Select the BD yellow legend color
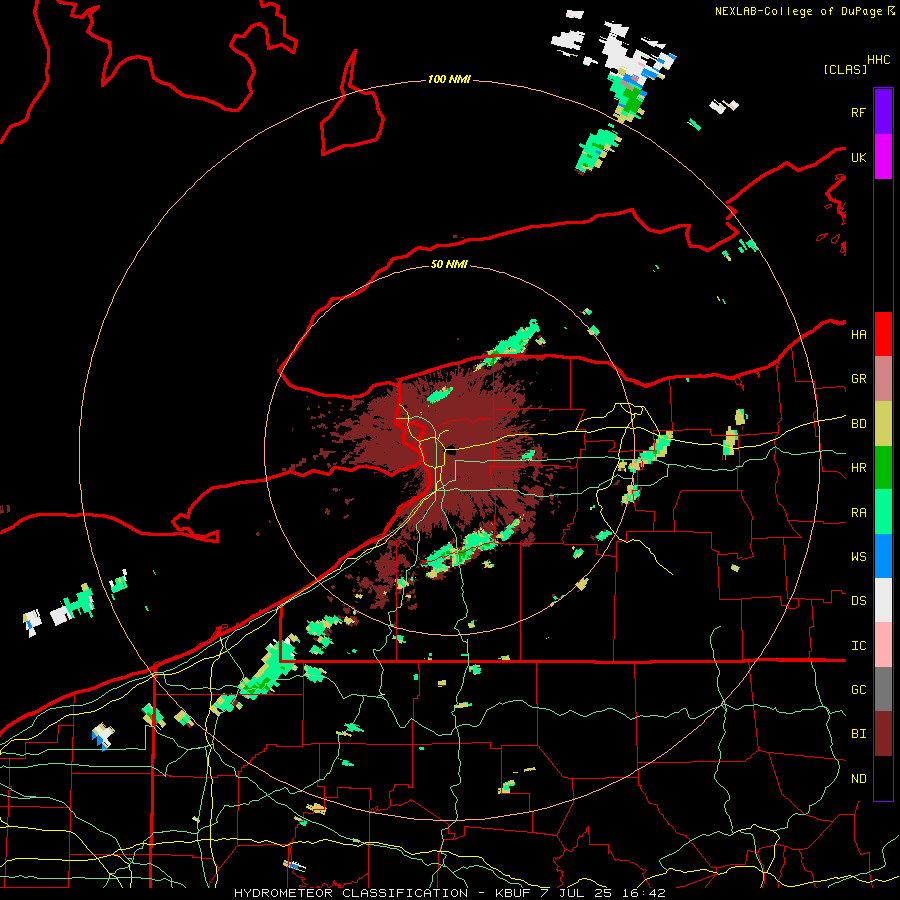The height and width of the screenshot is (900, 900). (883, 424)
